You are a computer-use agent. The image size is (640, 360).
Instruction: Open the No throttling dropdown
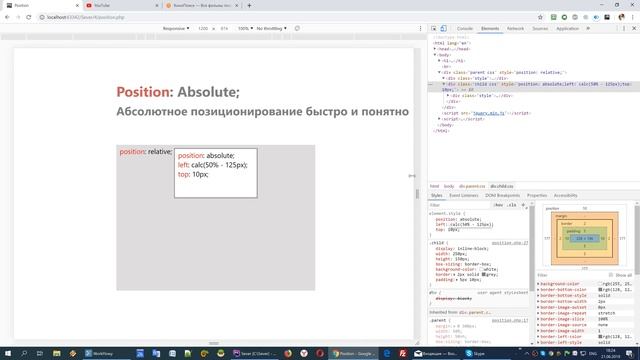(x=271, y=29)
